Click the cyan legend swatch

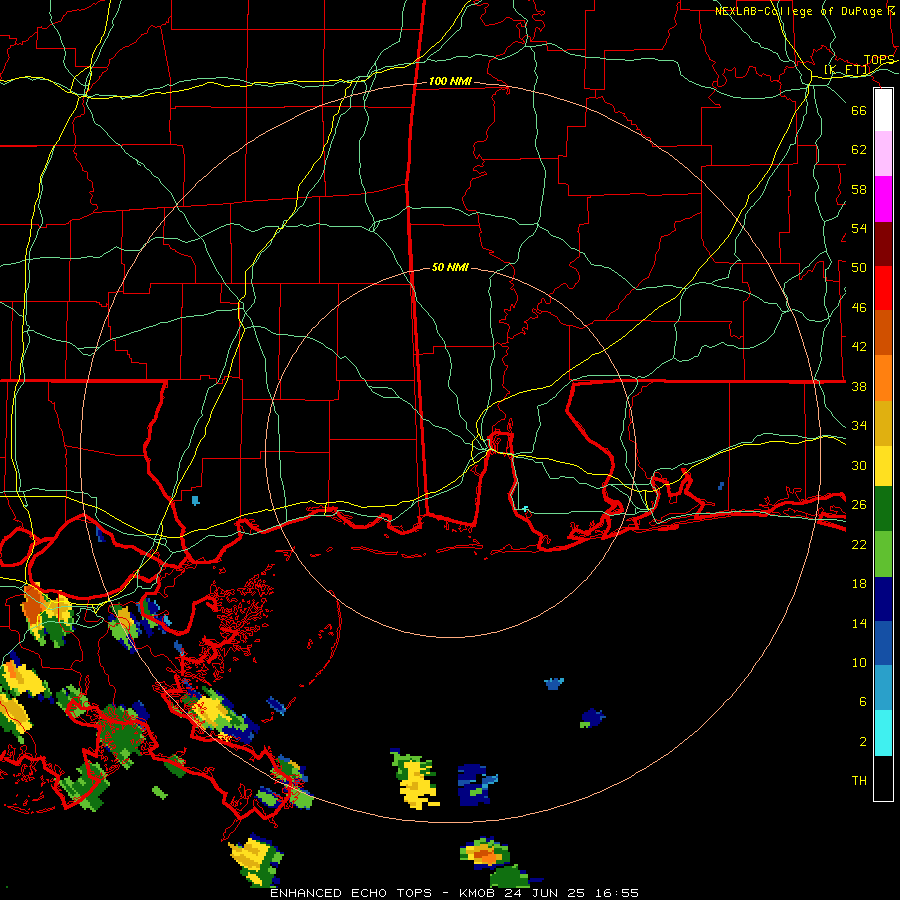point(883,733)
